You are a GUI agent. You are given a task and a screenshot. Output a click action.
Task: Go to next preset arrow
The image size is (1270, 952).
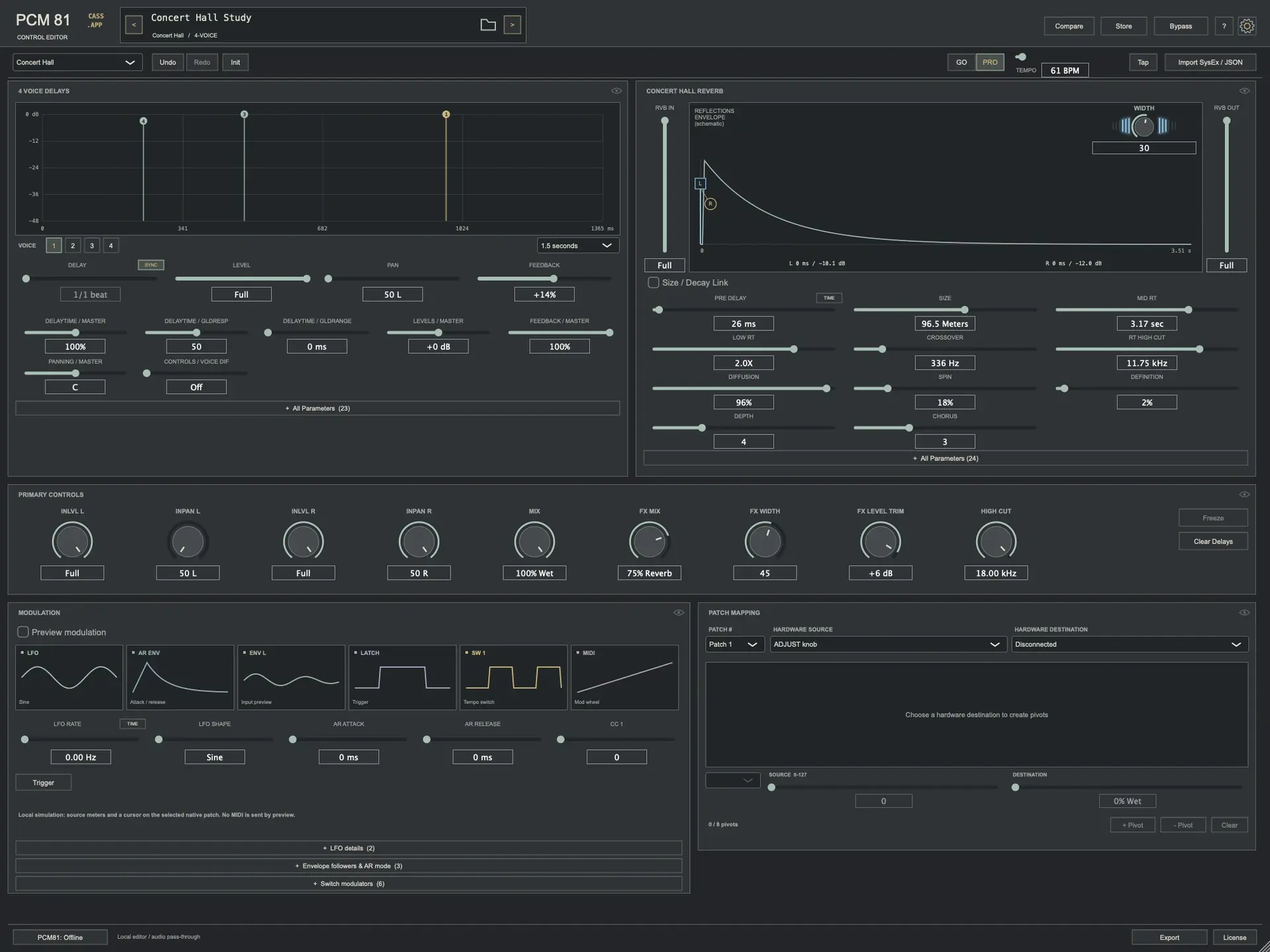(x=512, y=25)
